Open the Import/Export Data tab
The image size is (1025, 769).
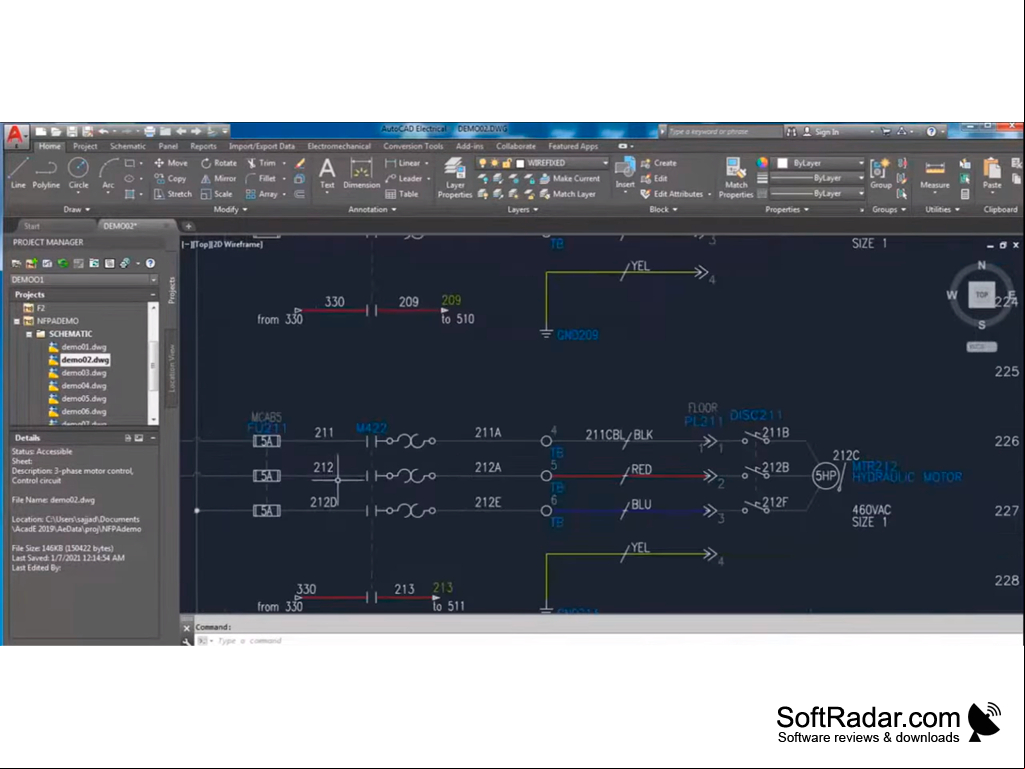coord(262,146)
